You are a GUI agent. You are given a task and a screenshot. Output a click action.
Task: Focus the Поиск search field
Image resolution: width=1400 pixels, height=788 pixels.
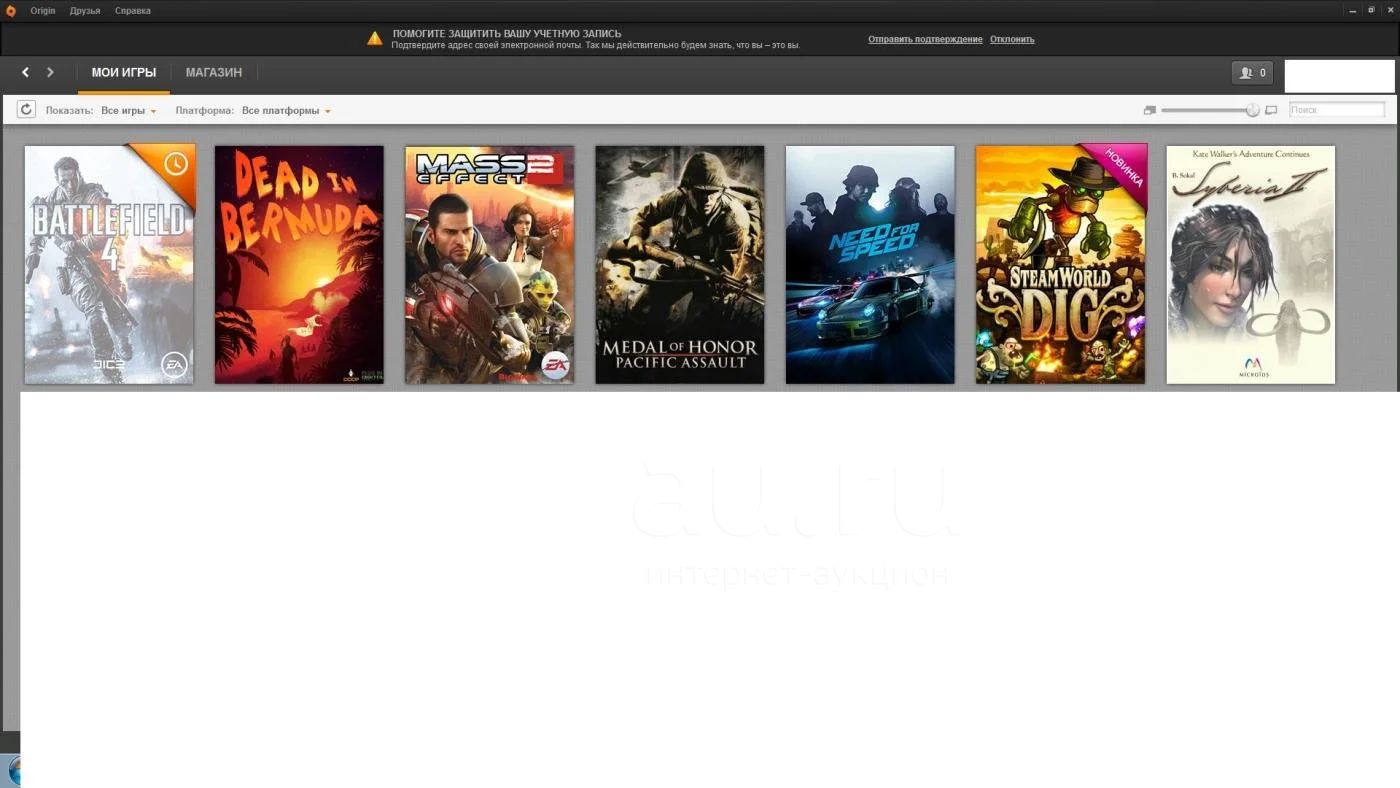1337,110
